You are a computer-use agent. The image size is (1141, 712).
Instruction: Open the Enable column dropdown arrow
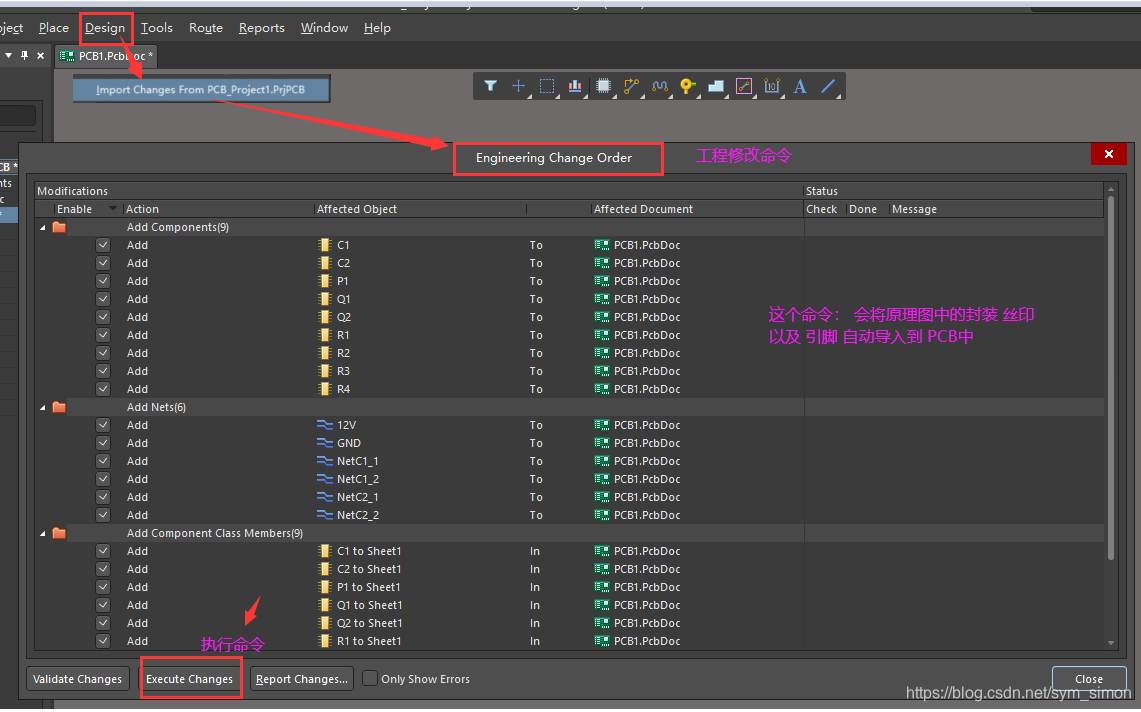(112, 209)
